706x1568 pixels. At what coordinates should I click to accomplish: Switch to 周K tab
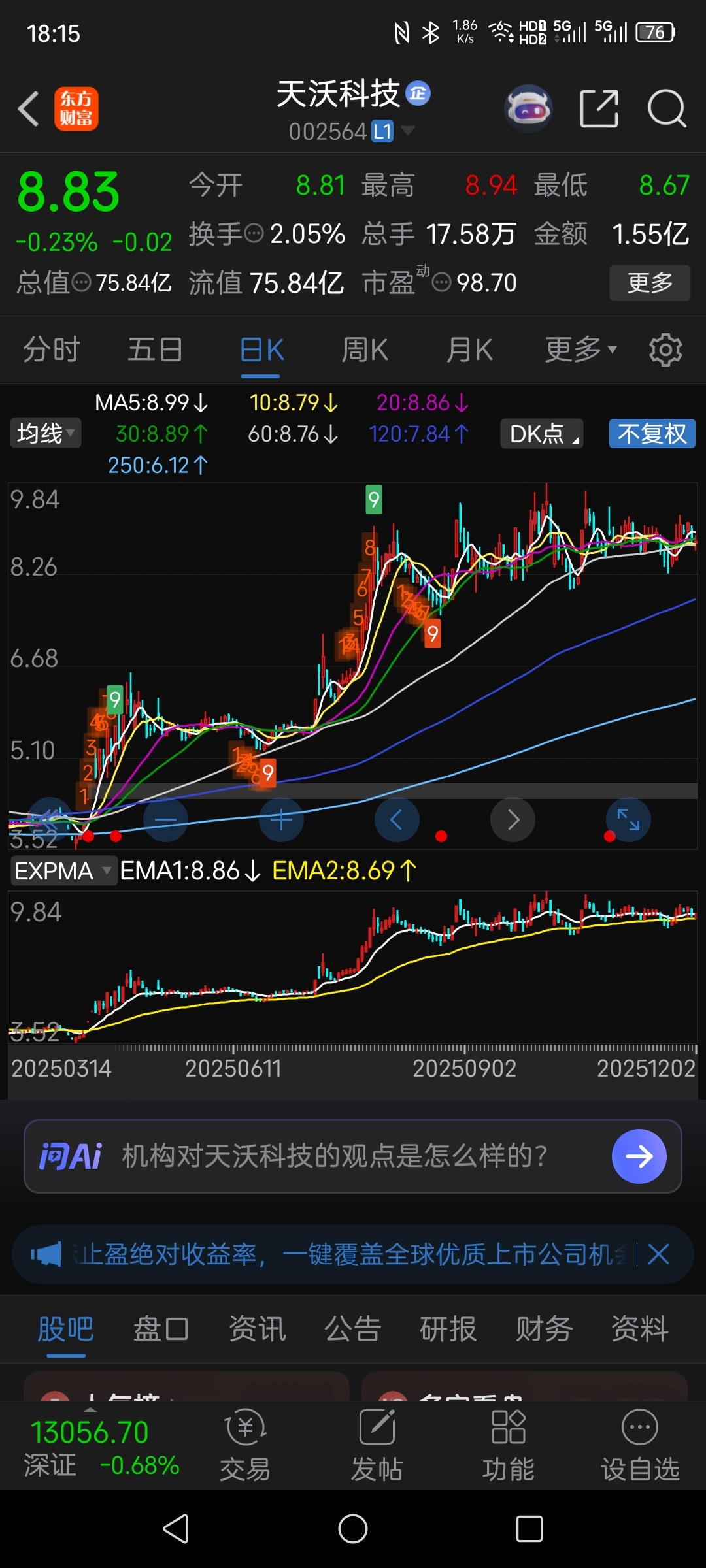(x=365, y=350)
